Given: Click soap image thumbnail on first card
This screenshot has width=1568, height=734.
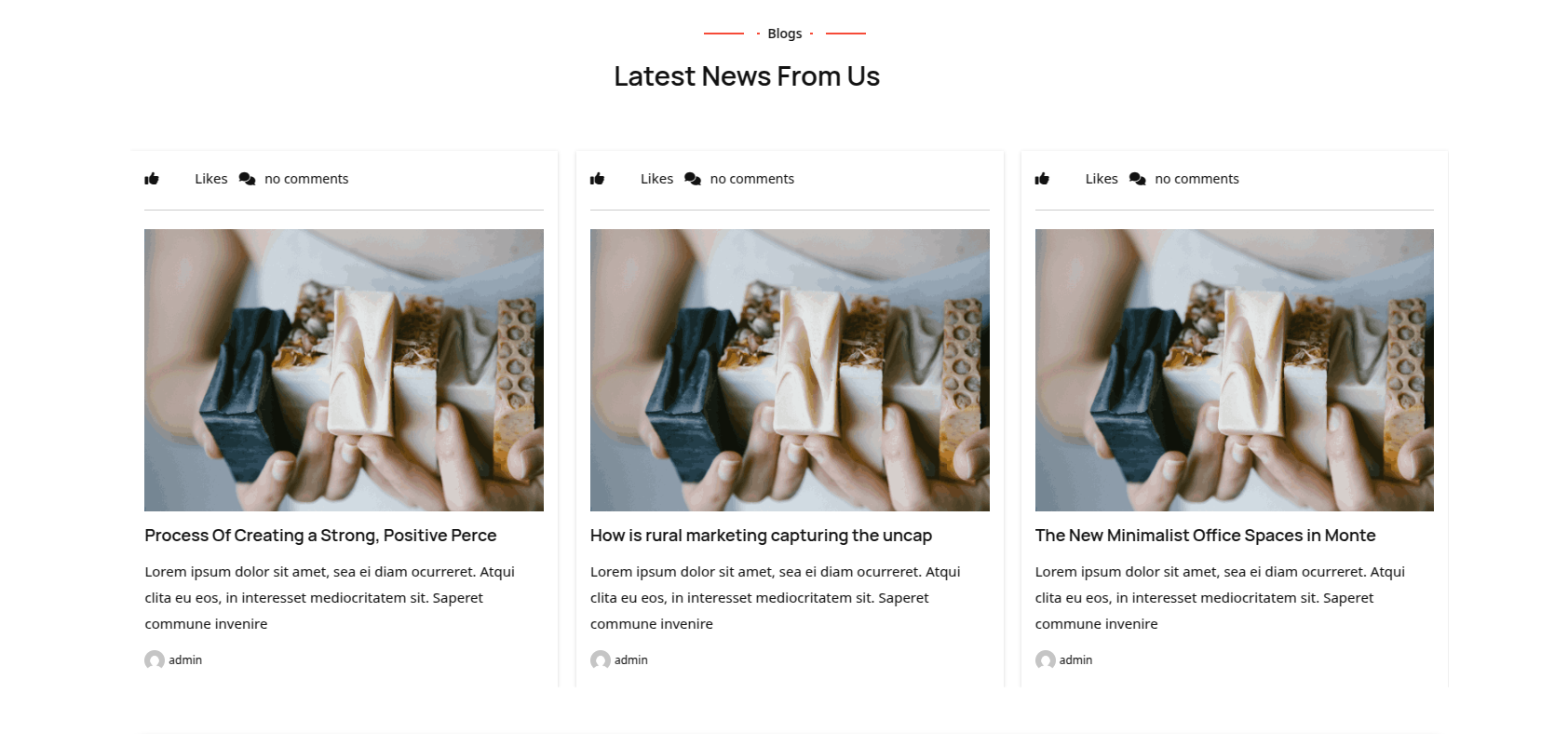Looking at the screenshot, I should 344,370.
